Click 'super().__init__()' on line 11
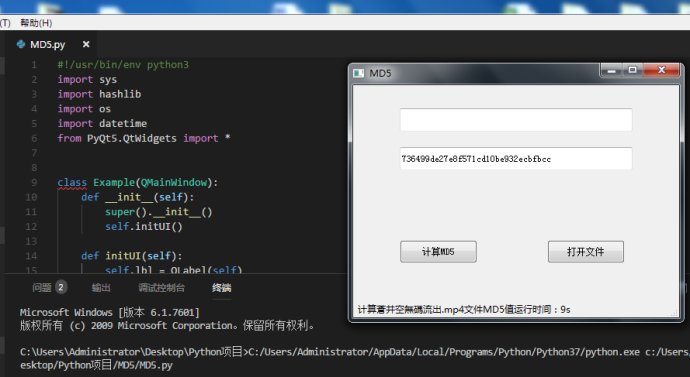Screen dimensions: 690x377 coord(158,212)
